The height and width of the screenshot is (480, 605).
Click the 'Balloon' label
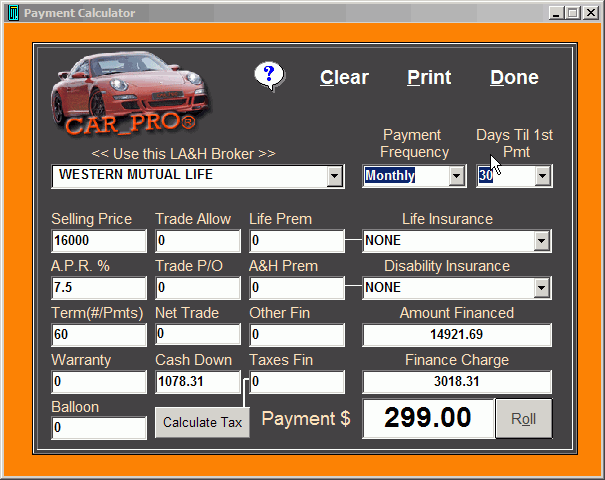click(x=75, y=407)
